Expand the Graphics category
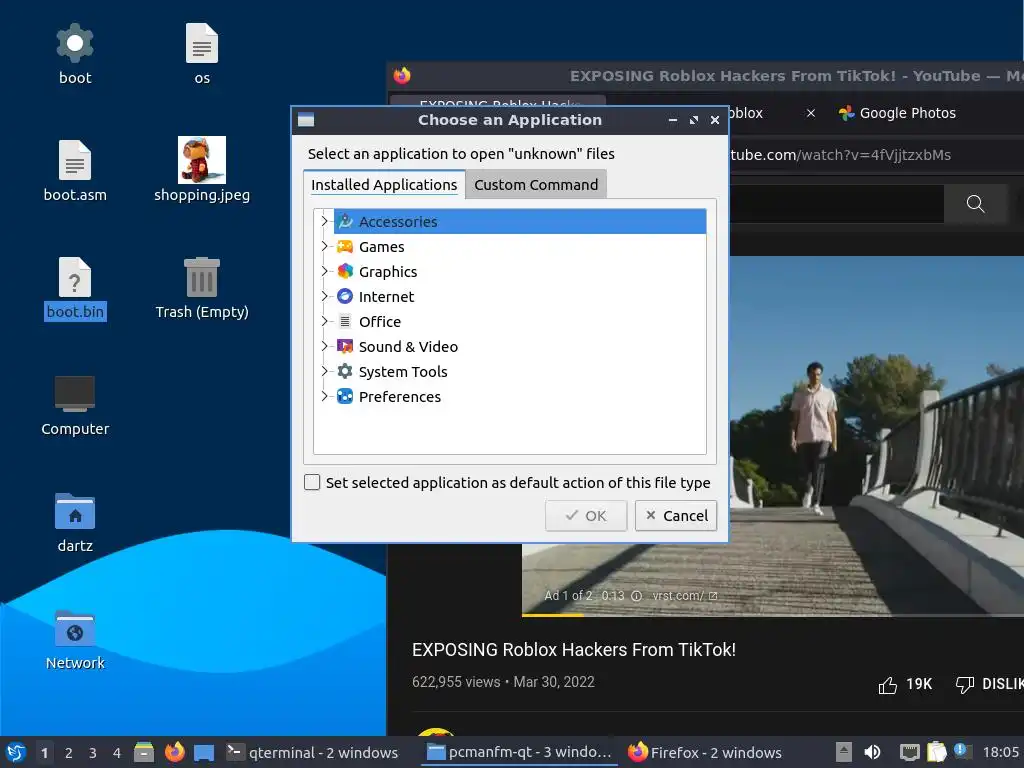The height and width of the screenshot is (768, 1024). [324, 271]
